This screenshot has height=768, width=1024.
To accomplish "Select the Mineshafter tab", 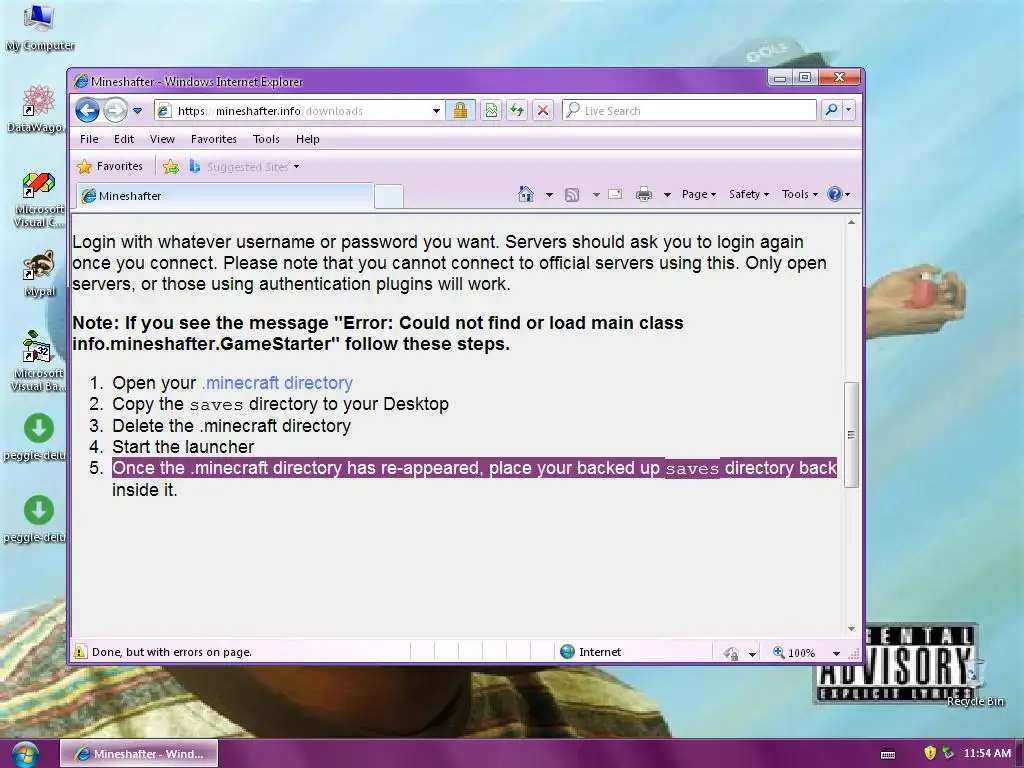I will coord(225,196).
